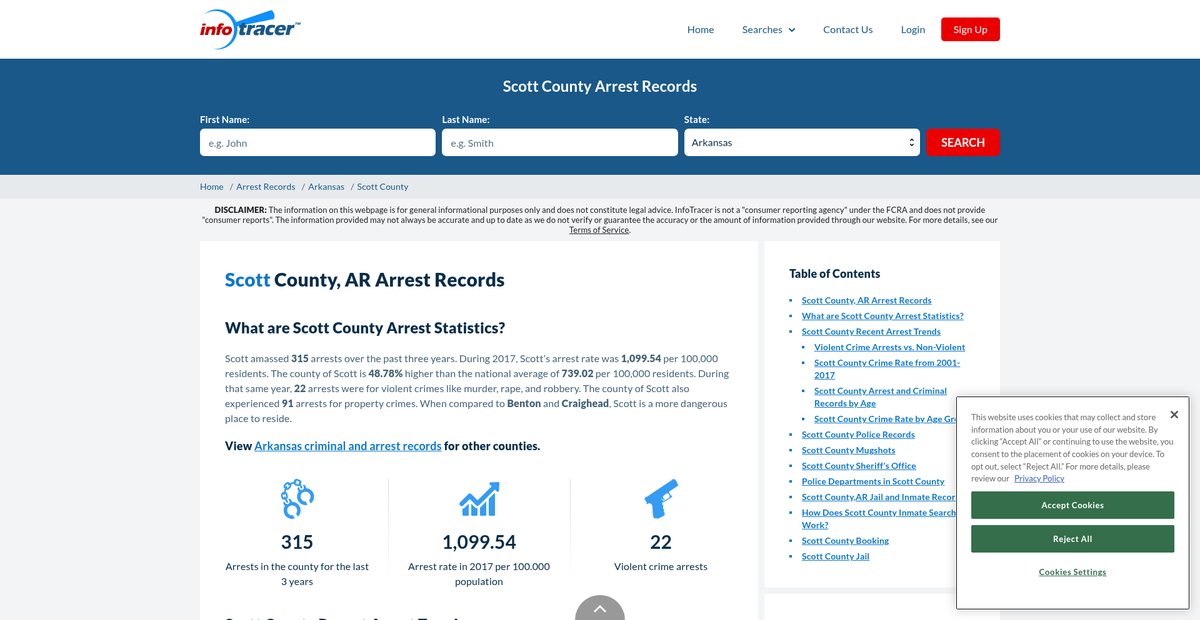Viewport: 1200px width, 620px height.
Task: Click the Reject All cookies button
Action: click(1072, 539)
